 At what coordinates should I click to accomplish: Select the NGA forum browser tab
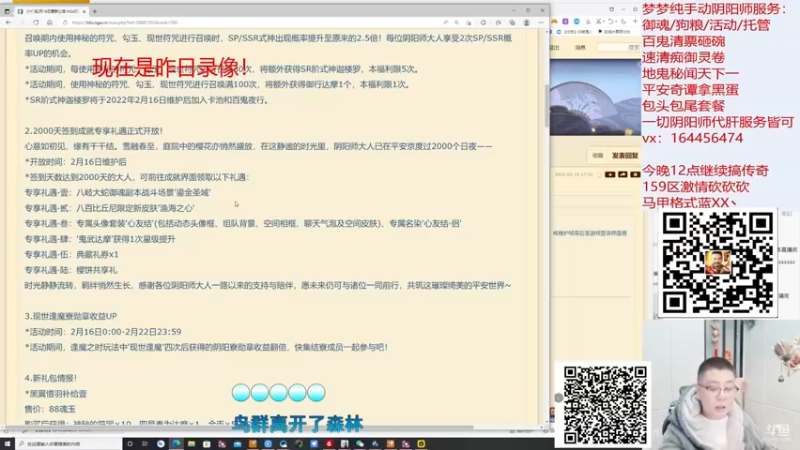click(x=51, y=11)
